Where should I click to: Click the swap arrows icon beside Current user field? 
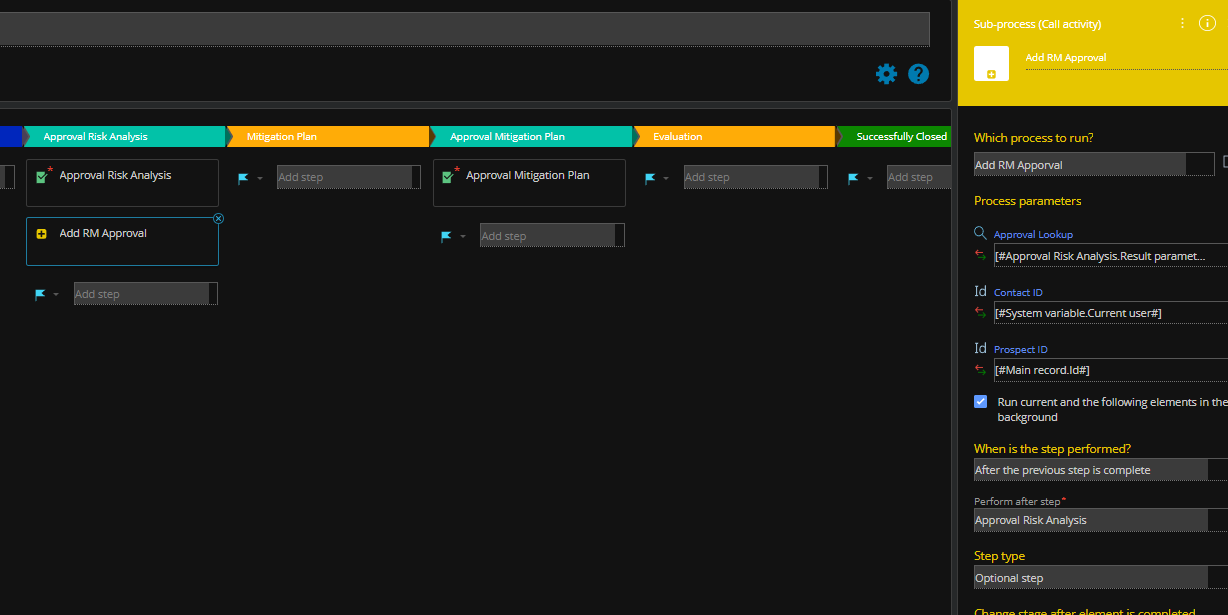coord(980,313)
